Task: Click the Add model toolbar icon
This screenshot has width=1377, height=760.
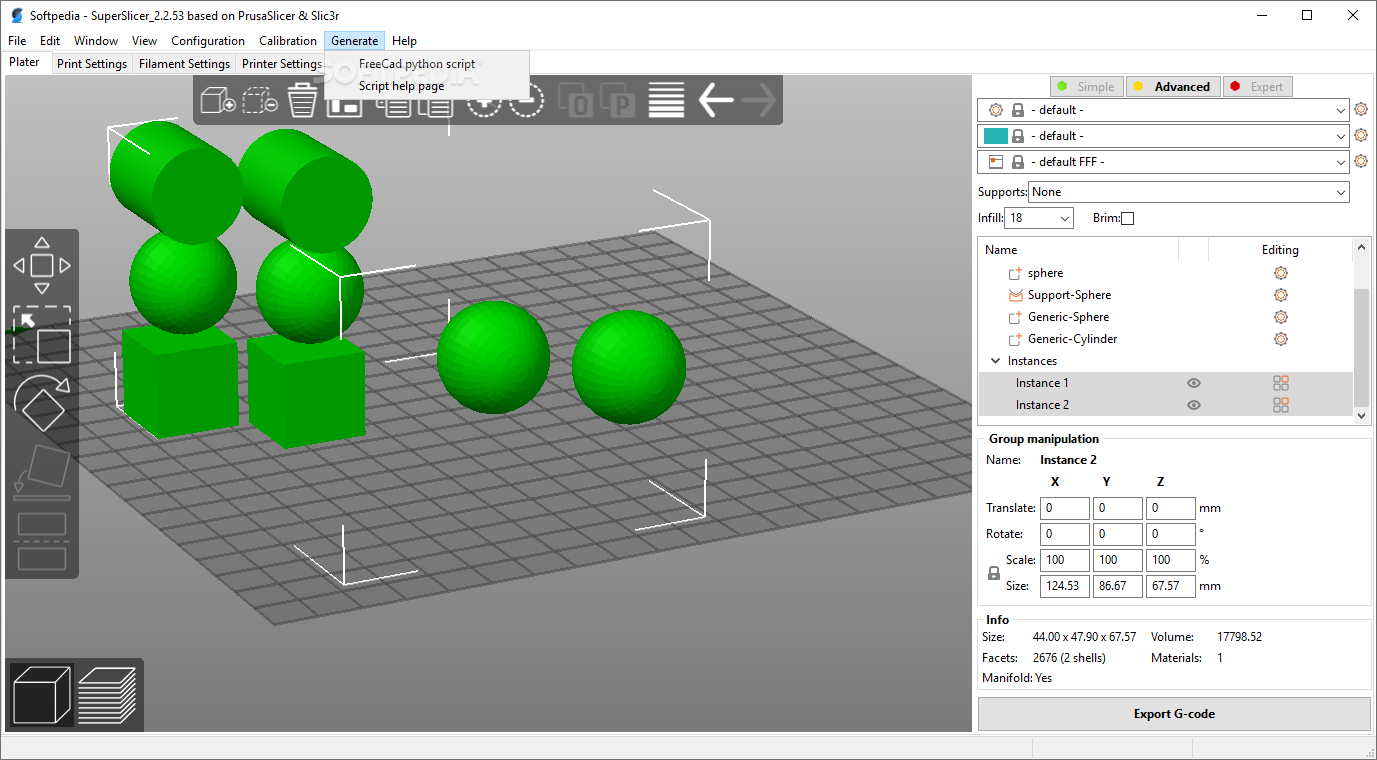Action: coord(218,100)
